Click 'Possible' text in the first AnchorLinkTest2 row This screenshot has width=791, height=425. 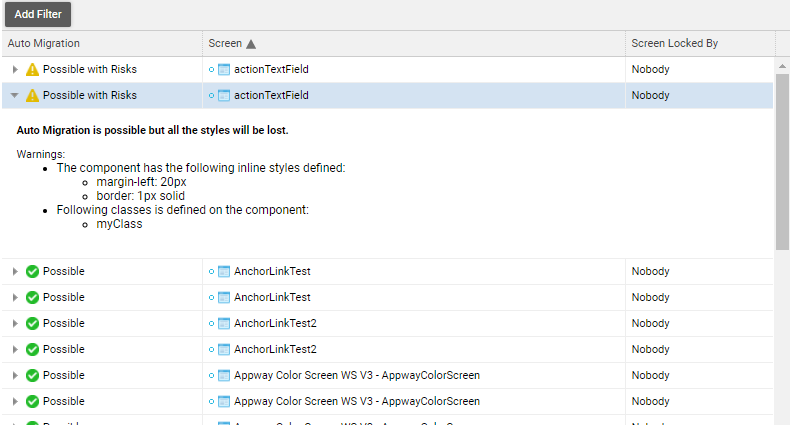click(x=64, y=324)
